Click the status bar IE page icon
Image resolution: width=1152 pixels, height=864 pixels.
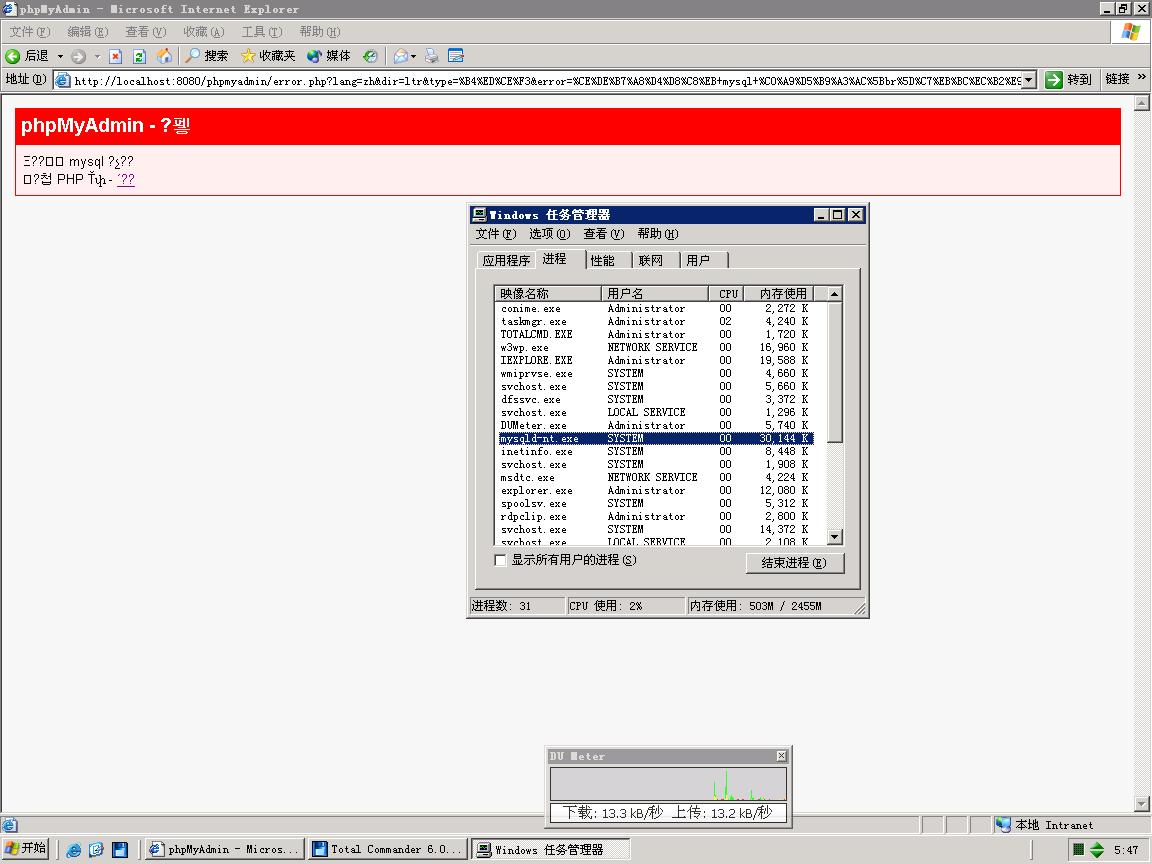10,825
